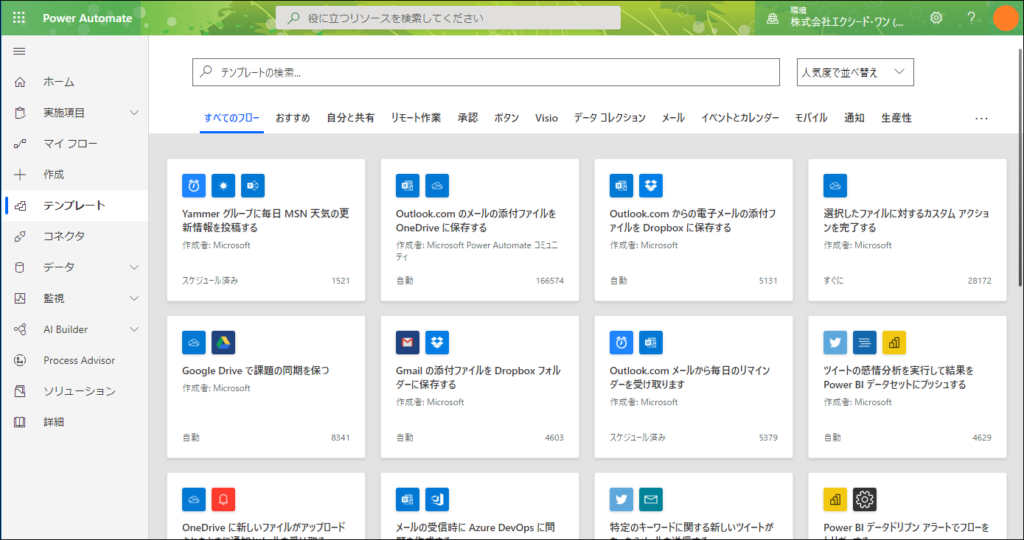This screenshot has height=540, width=1024.
Task: Click the Azure DevOps icon on the メールの受信時 card
Action: [437, 500]
